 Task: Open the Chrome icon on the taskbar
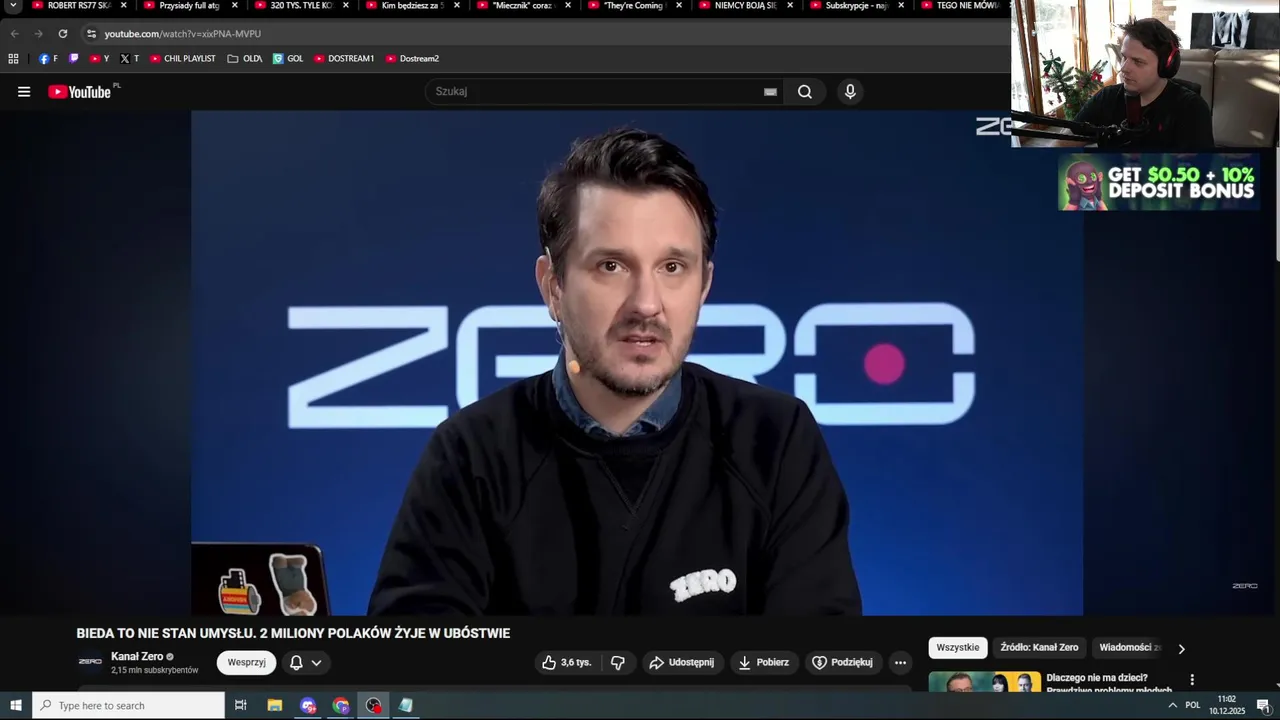[x=341, y=706]
